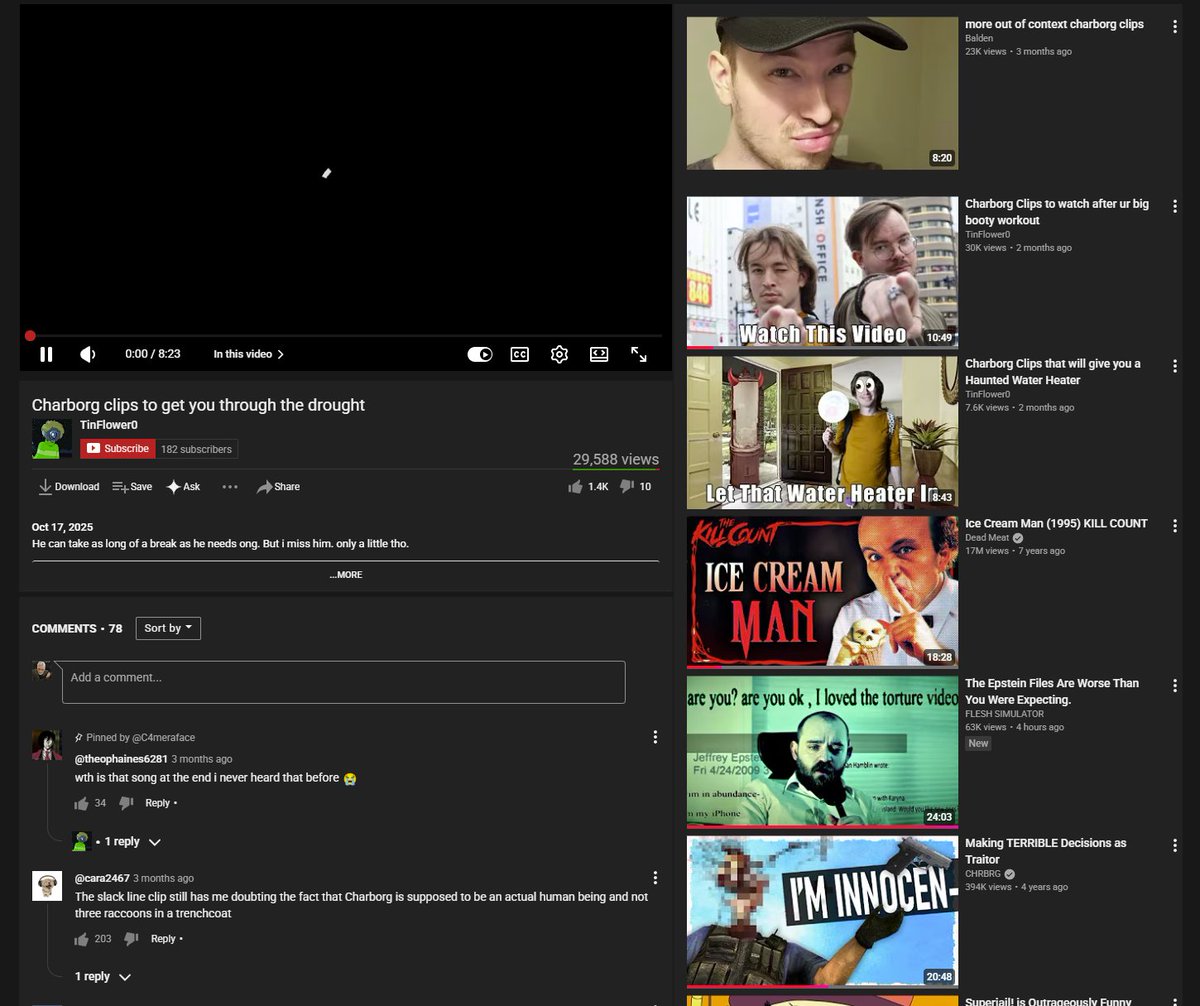
Task: Expand 1 reply under cara2467 comment
Action: pyautogui.click(x=103, y=976)
